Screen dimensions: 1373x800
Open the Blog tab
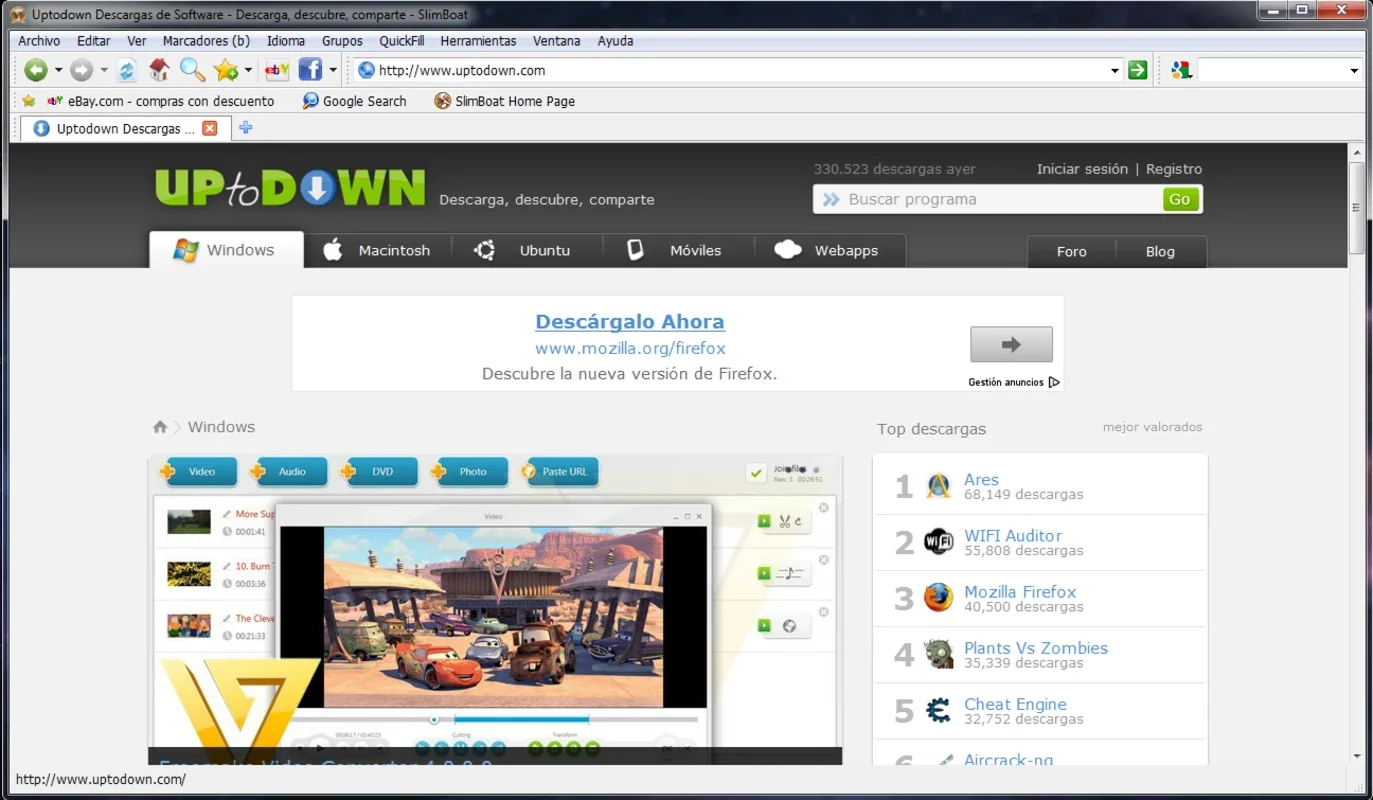pyautogui.click(x=1160, y=251)
